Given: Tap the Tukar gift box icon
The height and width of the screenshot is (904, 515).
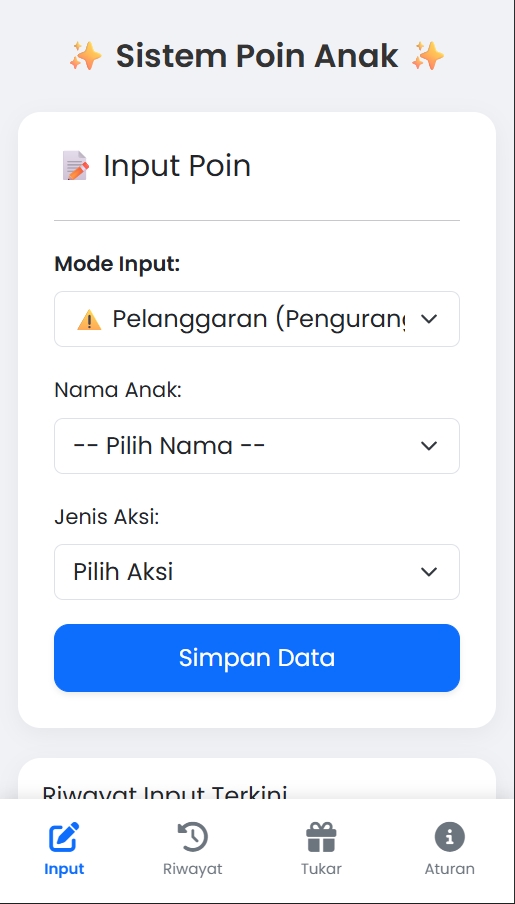Looking at the screenshot, I should click(x=321, y=837).
